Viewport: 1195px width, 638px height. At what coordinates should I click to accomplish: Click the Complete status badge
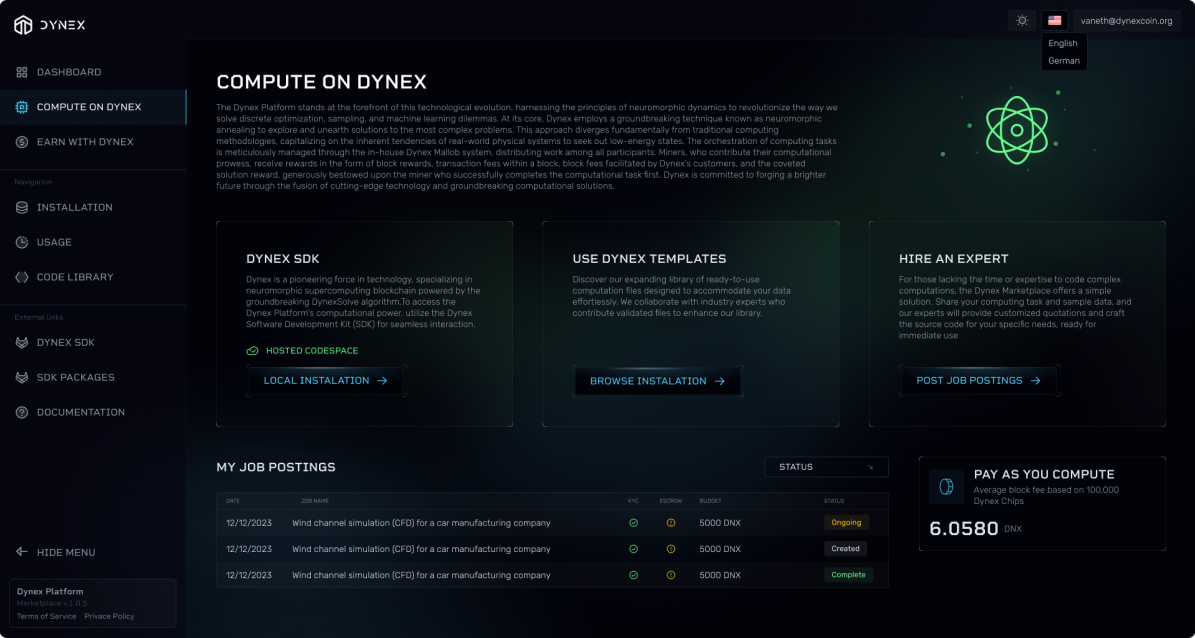[848, 575]
